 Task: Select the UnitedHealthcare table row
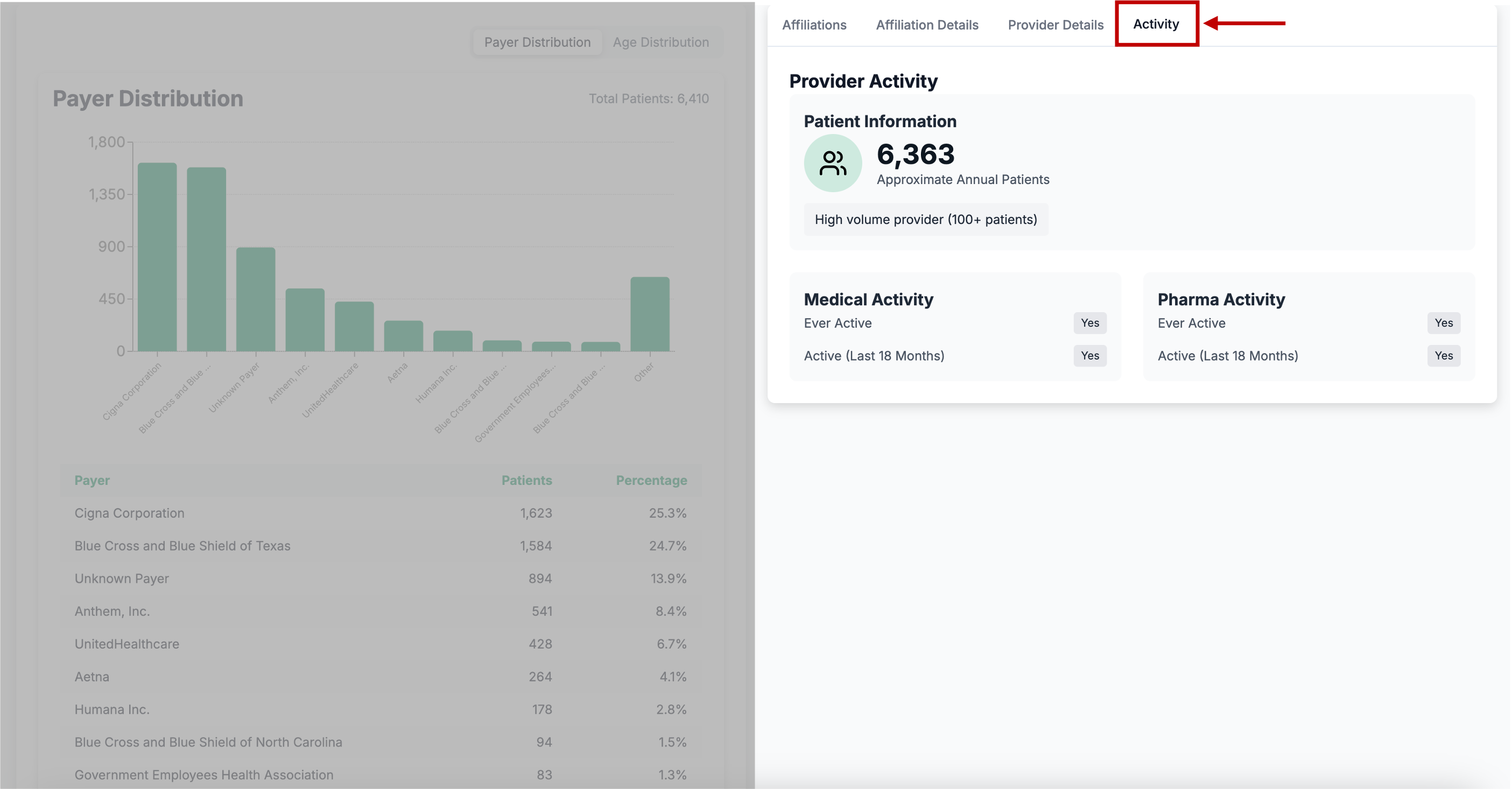pyautogui.click(x=380, y=644)
